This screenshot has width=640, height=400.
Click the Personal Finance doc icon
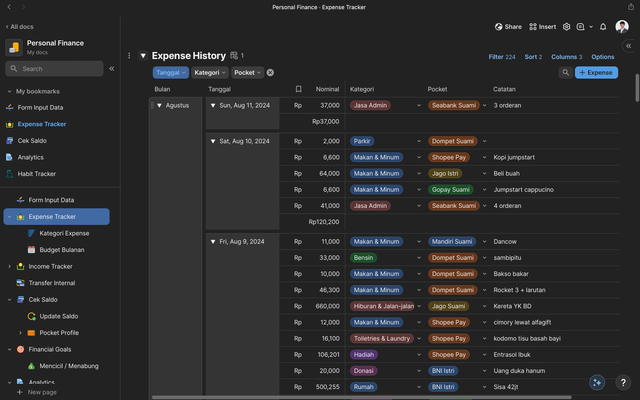pos(14,47)
